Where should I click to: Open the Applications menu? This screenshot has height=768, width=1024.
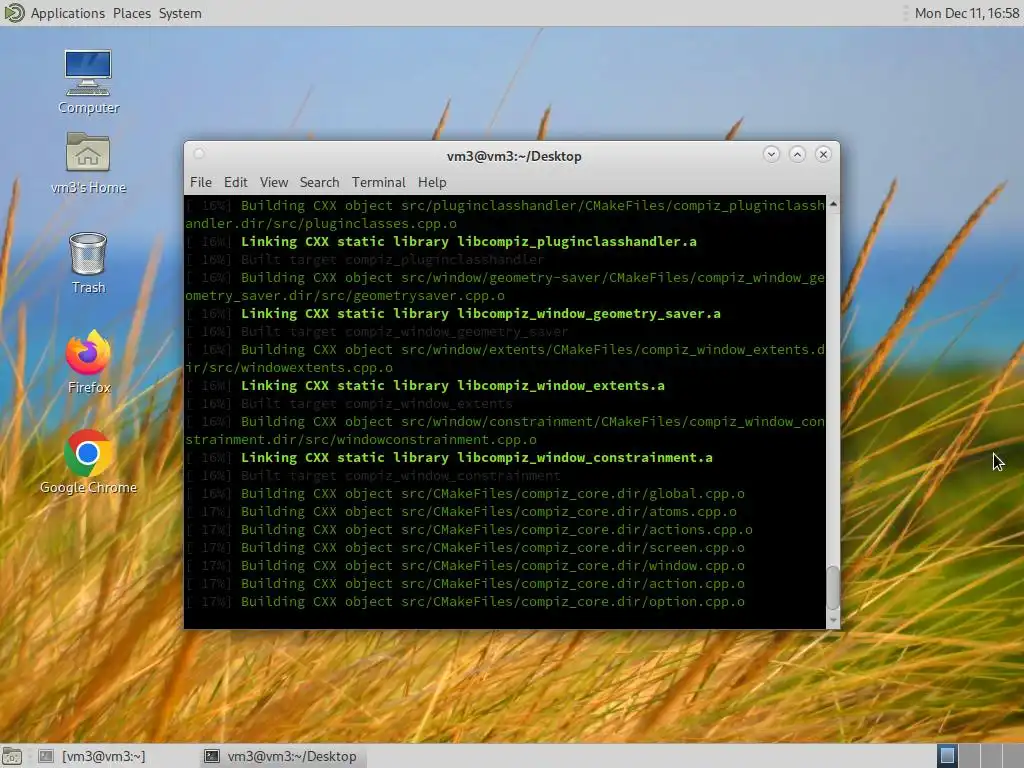[67, 13]
